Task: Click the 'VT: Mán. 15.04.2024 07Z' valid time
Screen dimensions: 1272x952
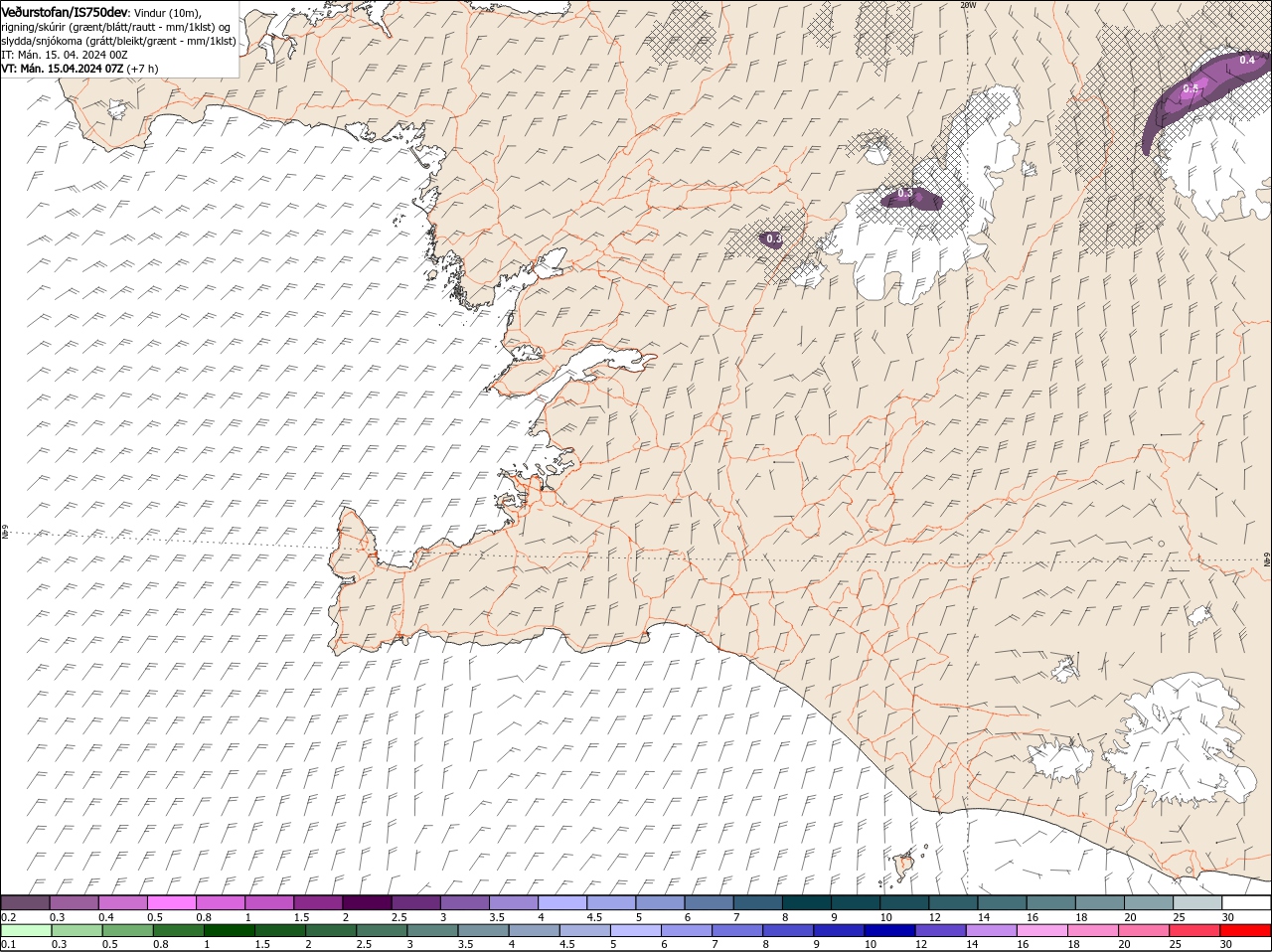Action: pos(63,69)
